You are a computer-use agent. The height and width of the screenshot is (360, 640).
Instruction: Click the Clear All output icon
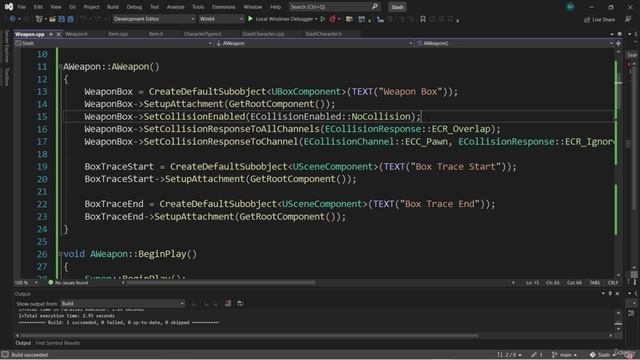228,303
